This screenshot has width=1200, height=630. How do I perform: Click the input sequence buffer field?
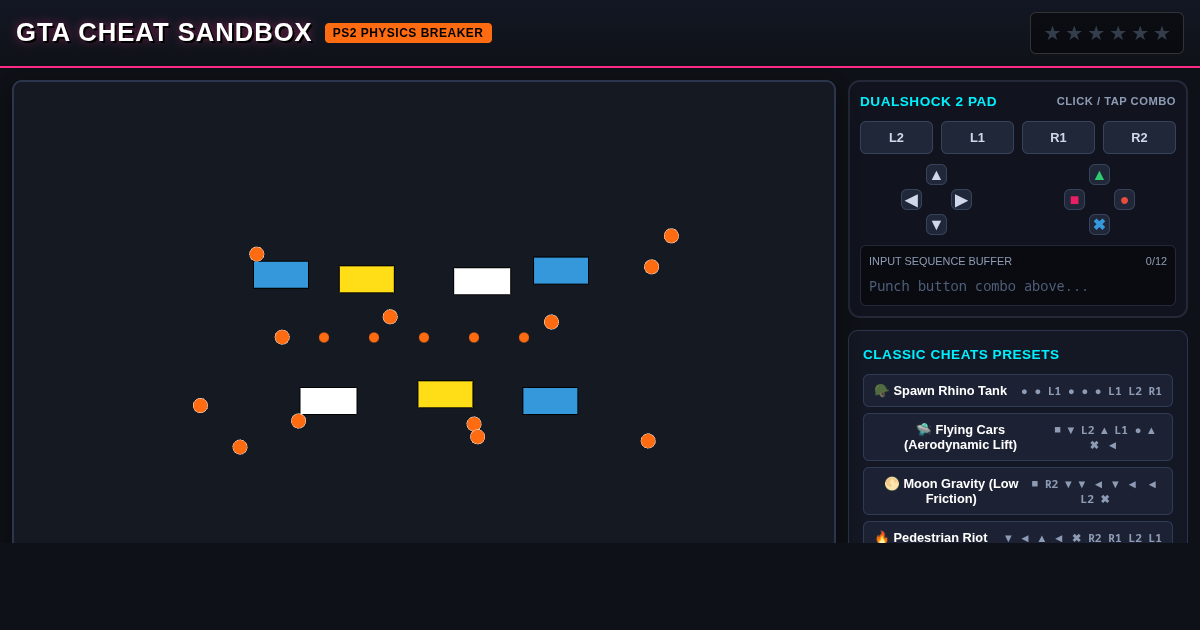pyautogui.click(x=1018, y=276)
